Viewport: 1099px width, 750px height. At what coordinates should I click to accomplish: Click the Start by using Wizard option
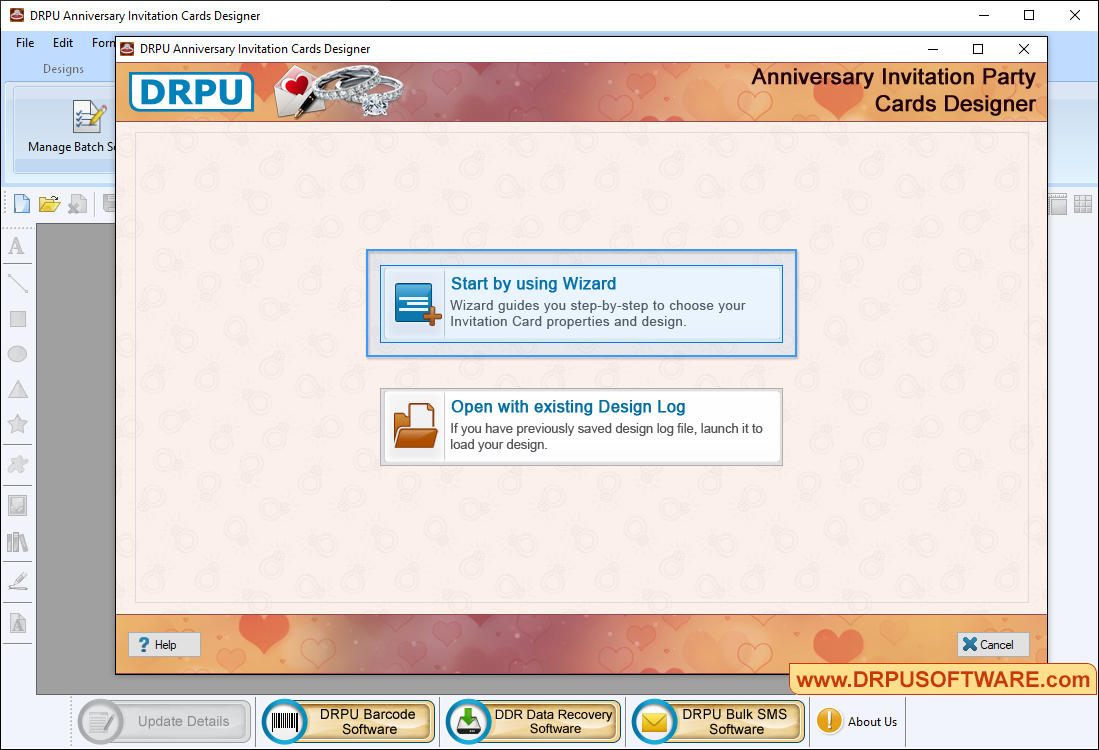point(581,304)
